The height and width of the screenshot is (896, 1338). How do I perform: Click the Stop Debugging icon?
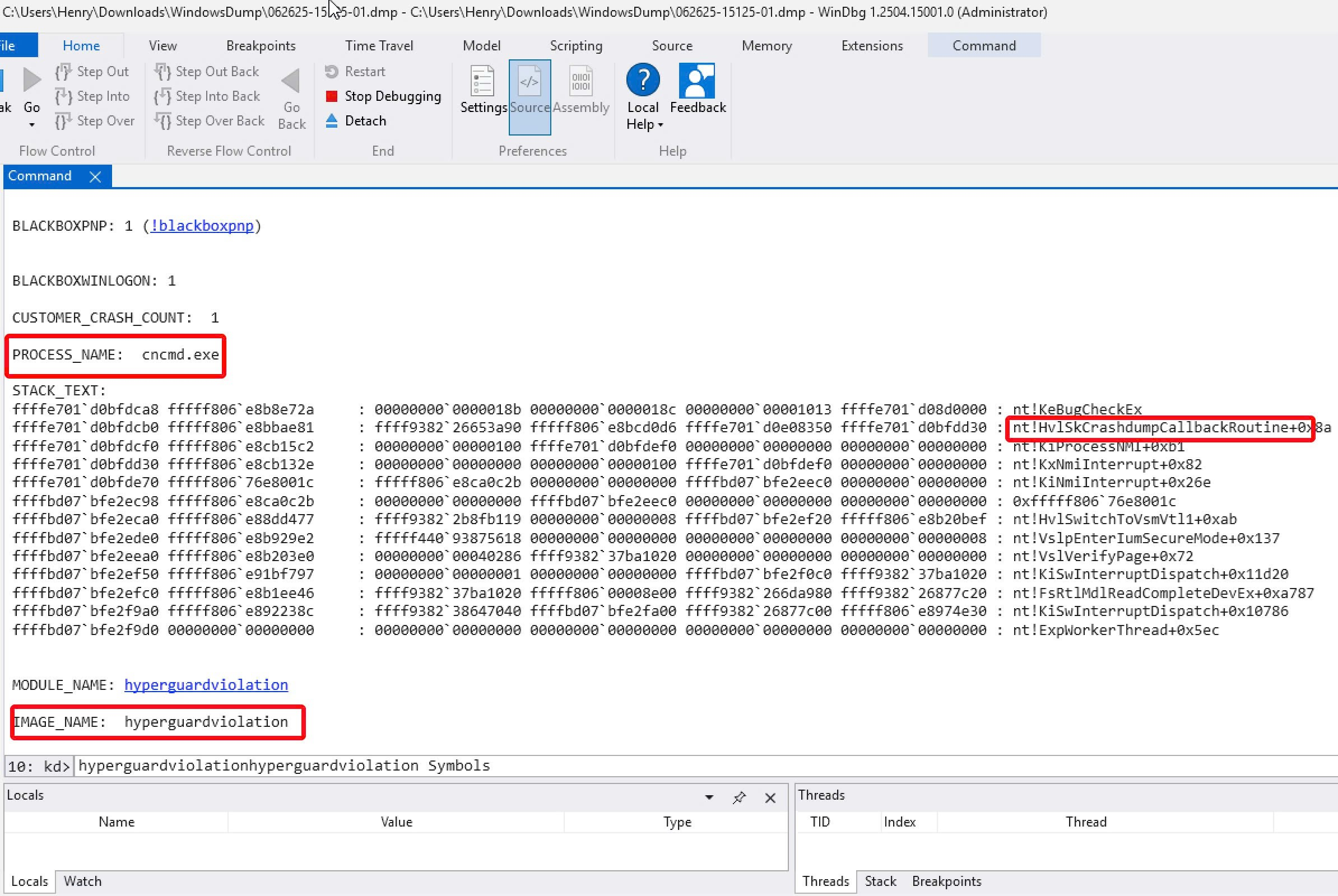332,96
